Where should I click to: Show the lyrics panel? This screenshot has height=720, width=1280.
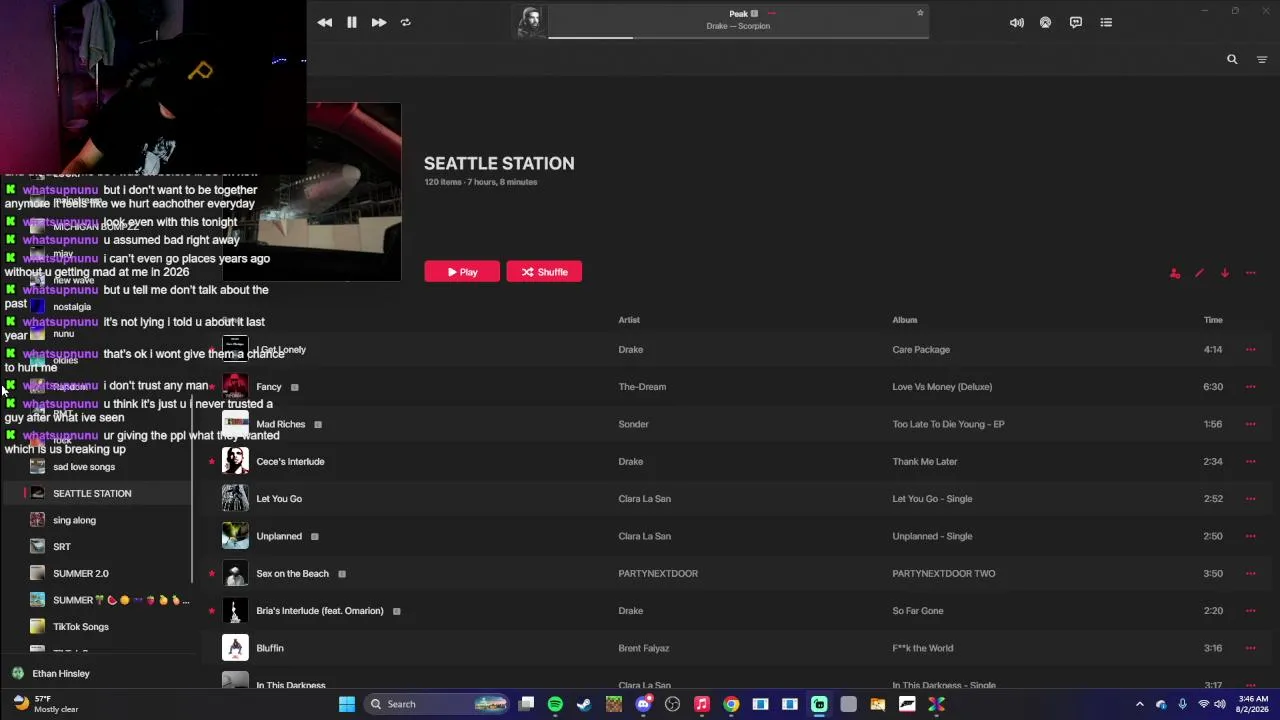coord(1076,22)
